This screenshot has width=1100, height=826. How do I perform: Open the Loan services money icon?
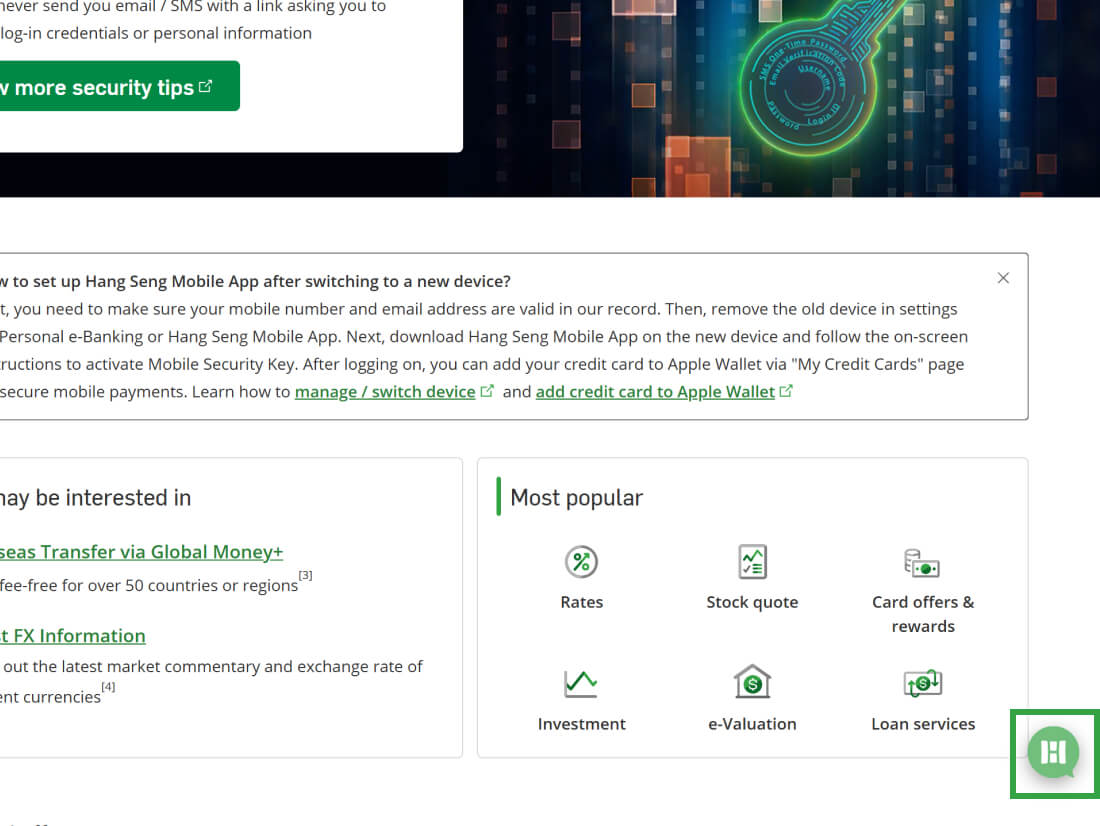click(923, 683)
